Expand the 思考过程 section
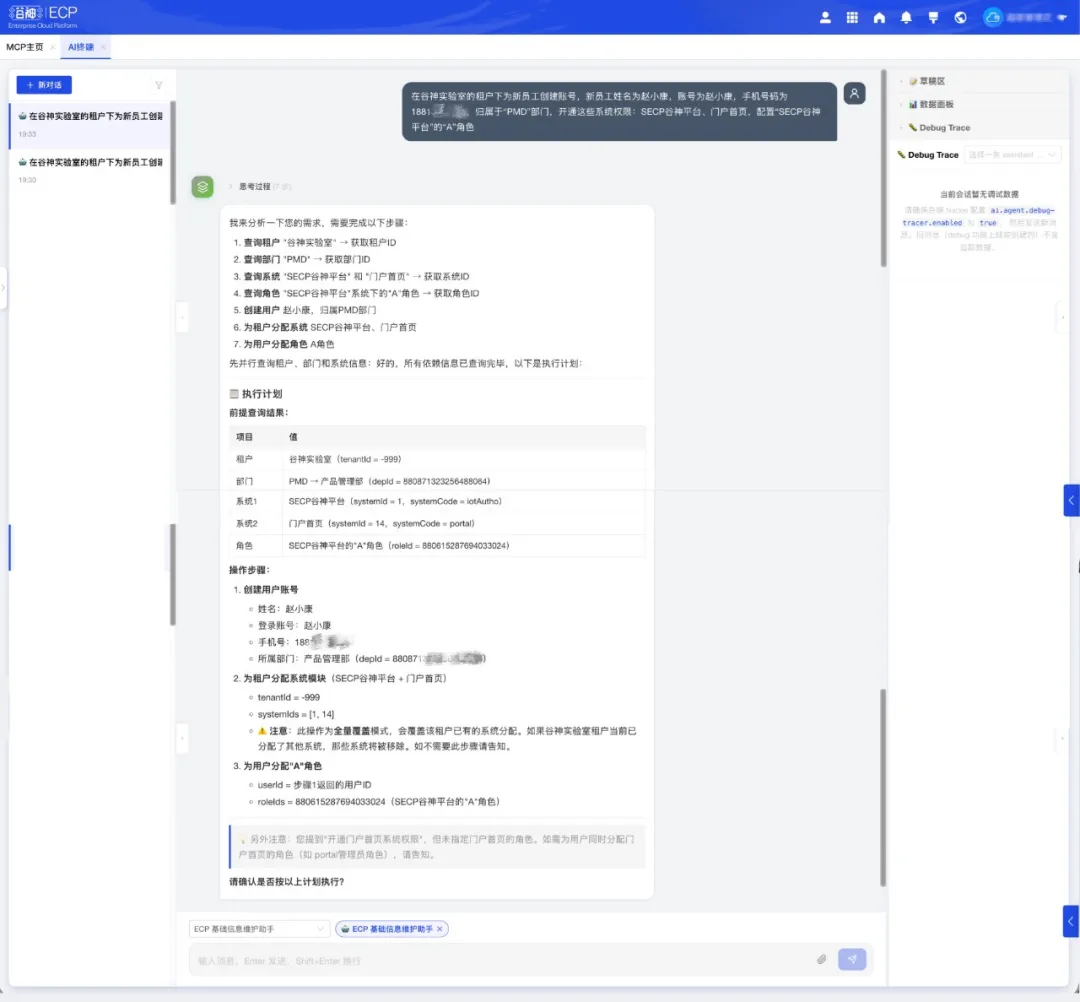Viewport: 1080px width, 1002px height. tap(255, 187)
